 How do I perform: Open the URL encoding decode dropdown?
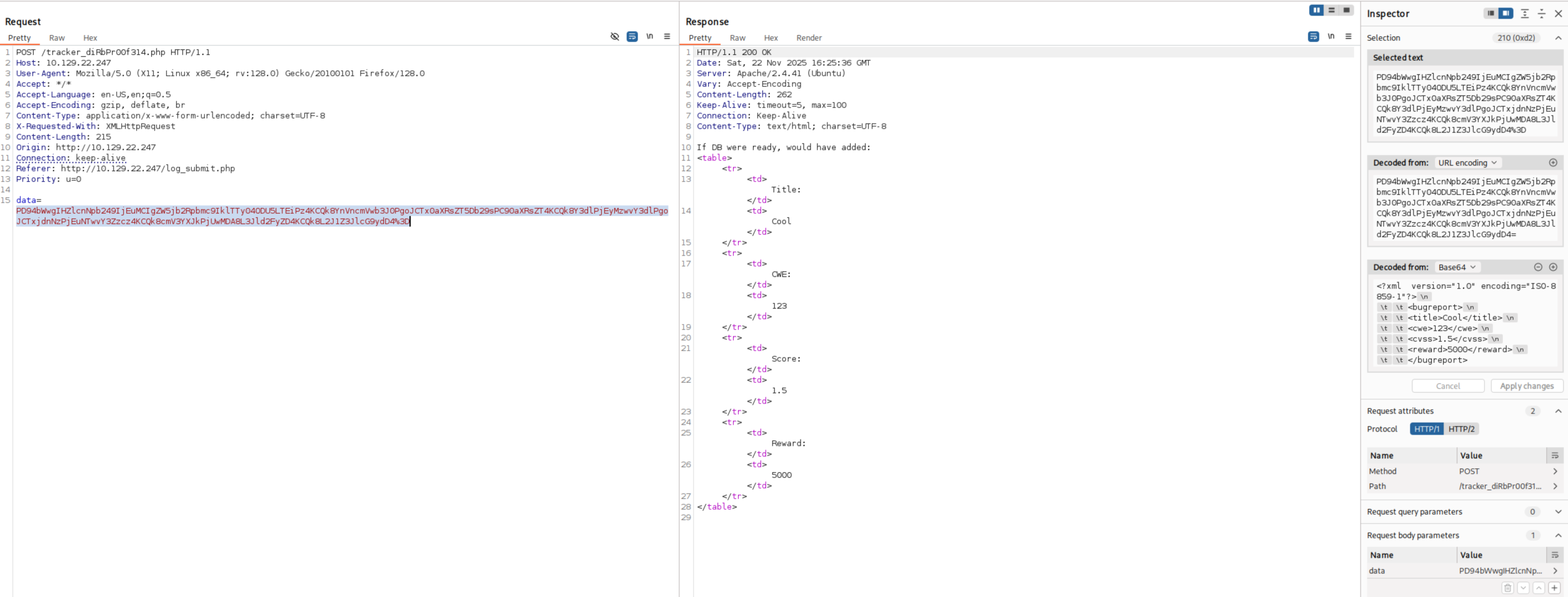click(1467, 163)
